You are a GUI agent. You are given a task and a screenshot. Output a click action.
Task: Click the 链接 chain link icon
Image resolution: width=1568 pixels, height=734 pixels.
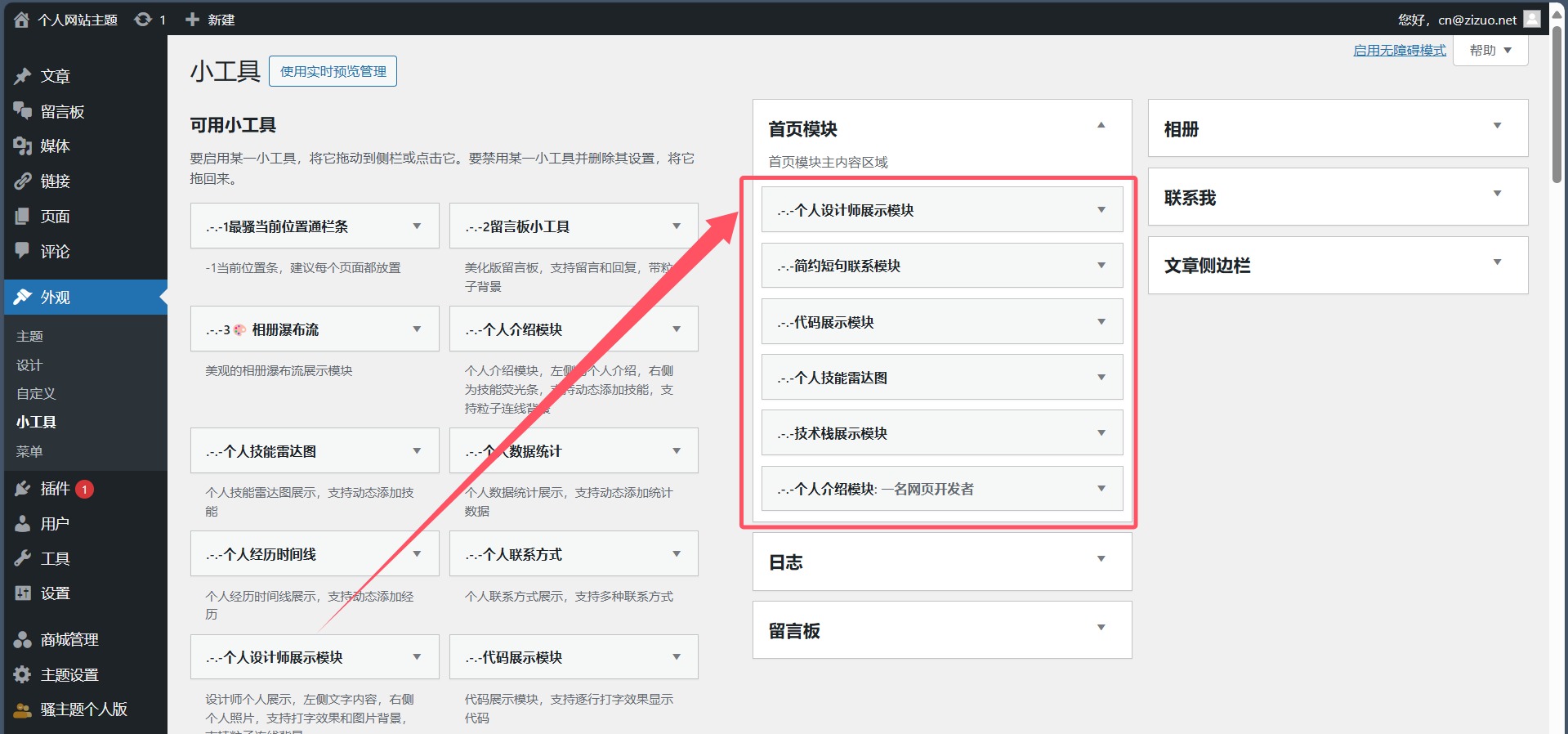click(23, 181)
